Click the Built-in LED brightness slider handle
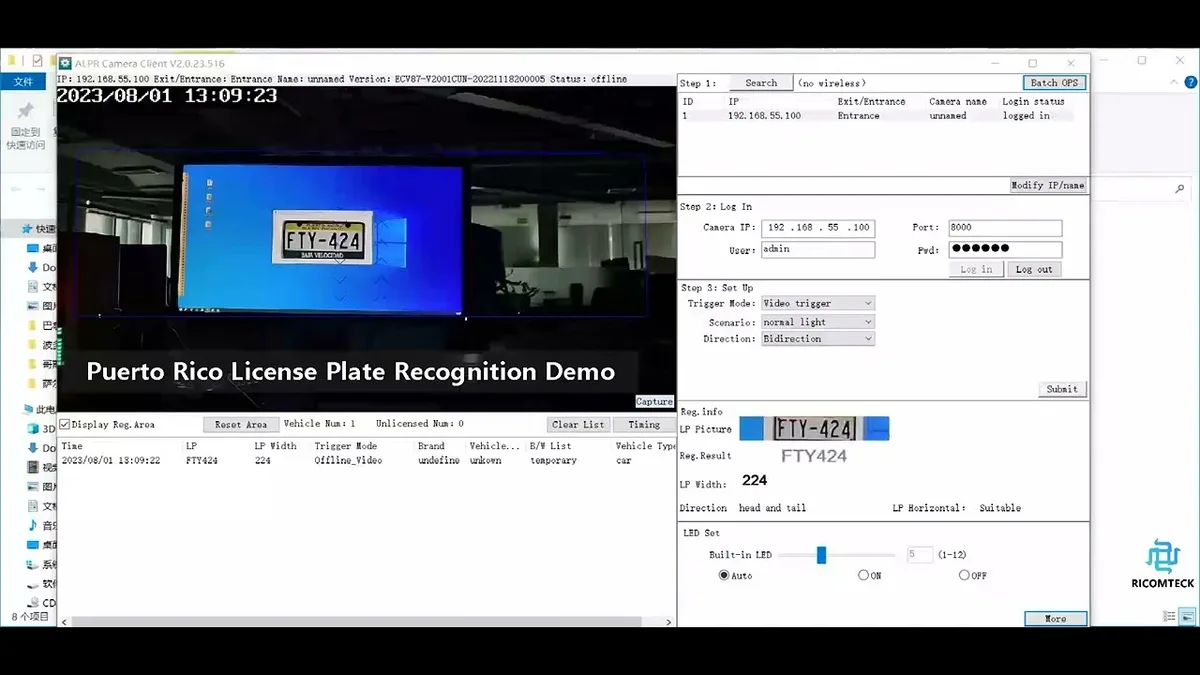The image size is (1200, 675). [821, 555]
